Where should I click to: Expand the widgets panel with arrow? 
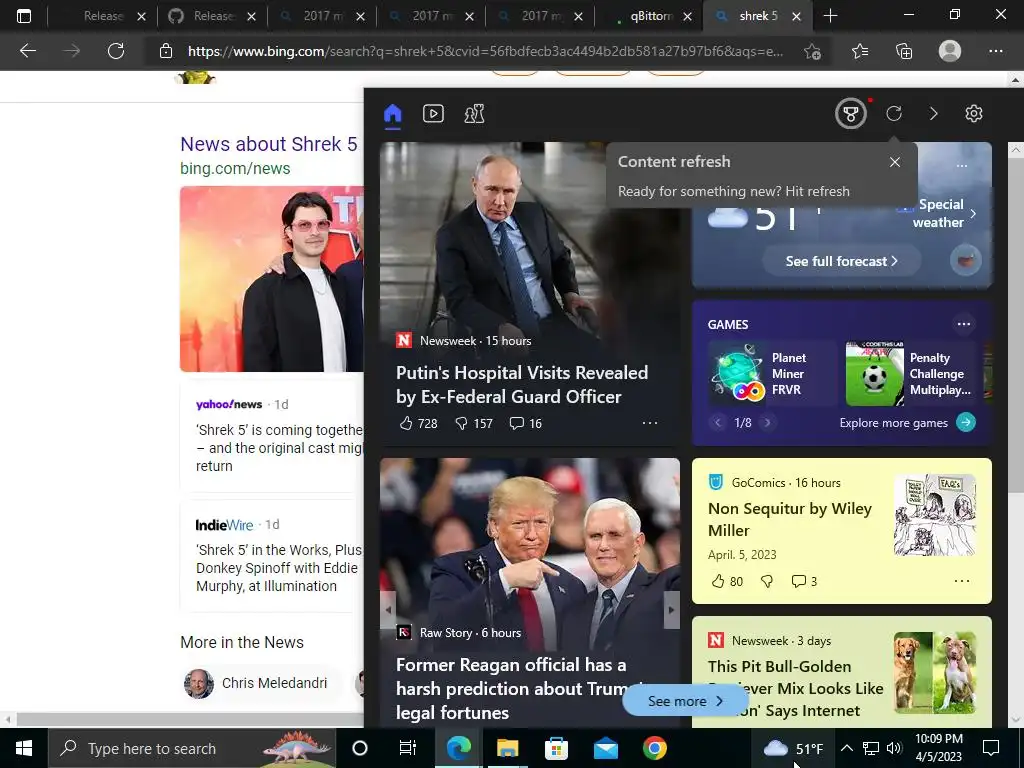pyautogui.click(x=933, y=114)
